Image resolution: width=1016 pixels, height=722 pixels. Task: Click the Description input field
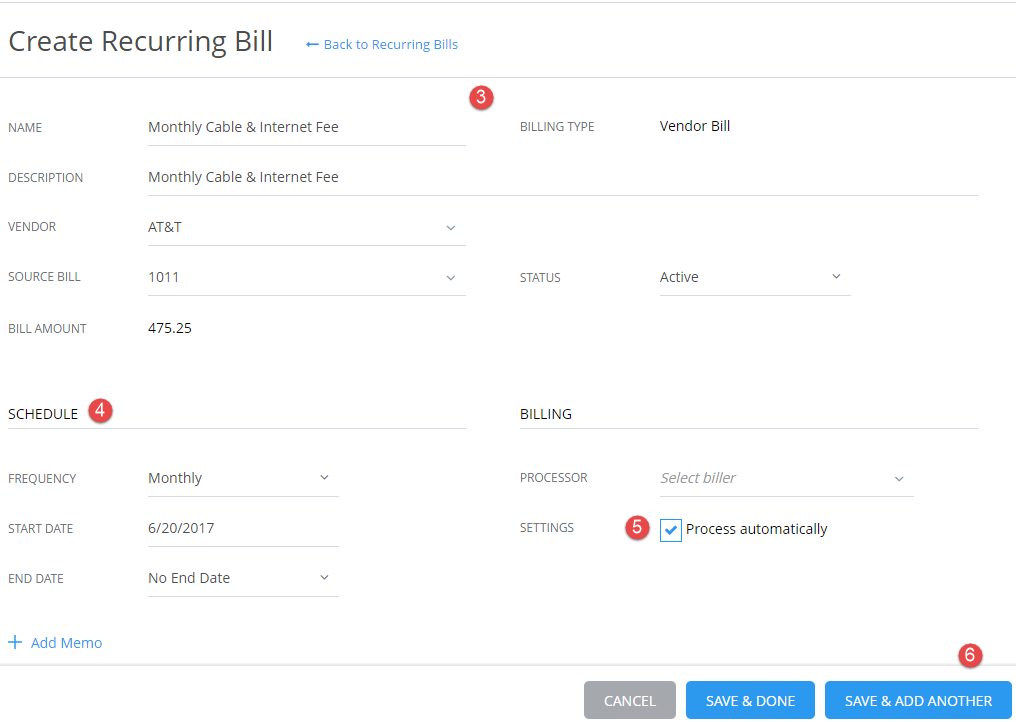tap(562, 177)
